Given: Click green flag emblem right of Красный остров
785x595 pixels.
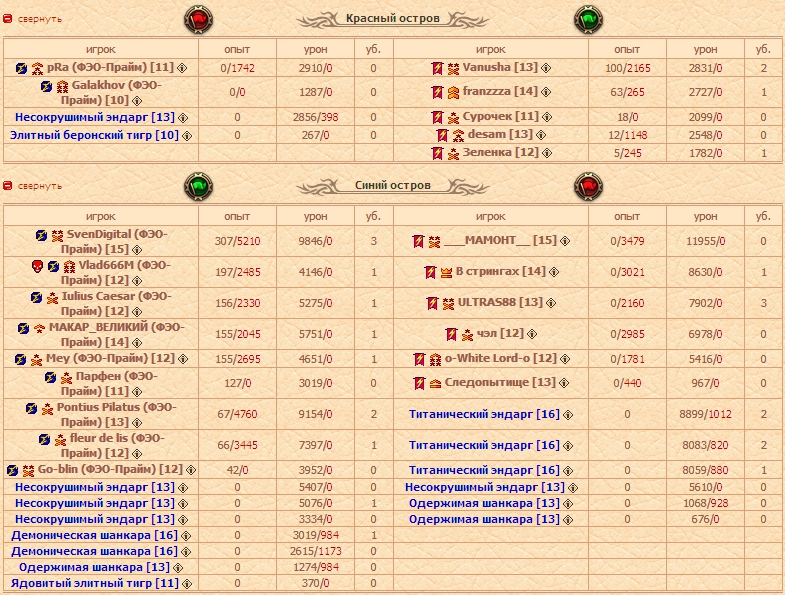Looking at the screenshot, I should click(588, 20).
